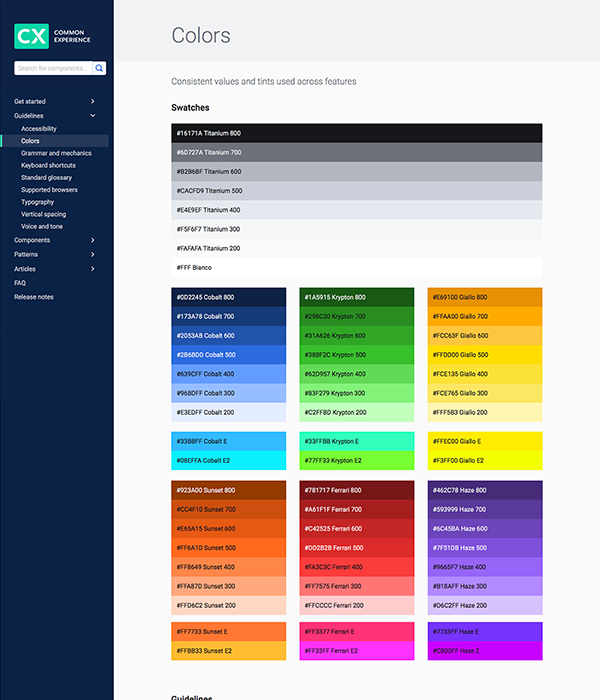Select the Titanium 800 swatch
The image size is (600, 700).
tap(356, 133)
